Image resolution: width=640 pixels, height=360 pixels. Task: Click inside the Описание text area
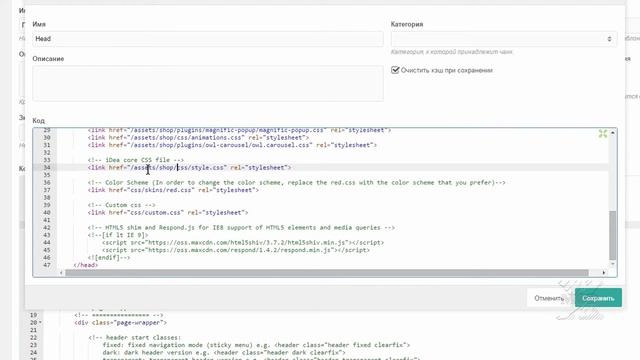coord(208,83)
